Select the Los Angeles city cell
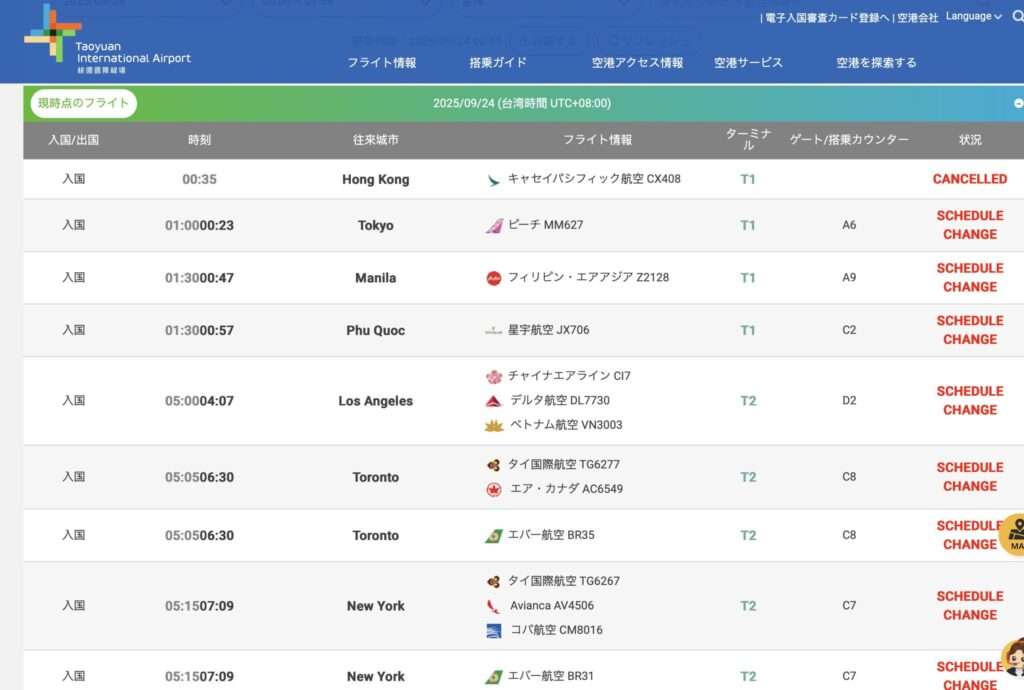This screenshot has height=690, width=1024. tap(376, 401)
